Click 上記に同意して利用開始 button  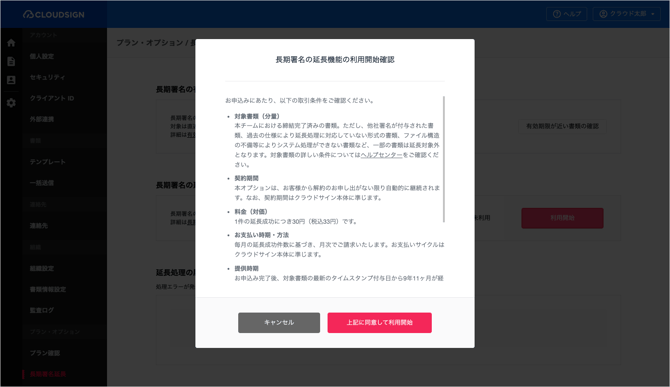coord(379,322)
